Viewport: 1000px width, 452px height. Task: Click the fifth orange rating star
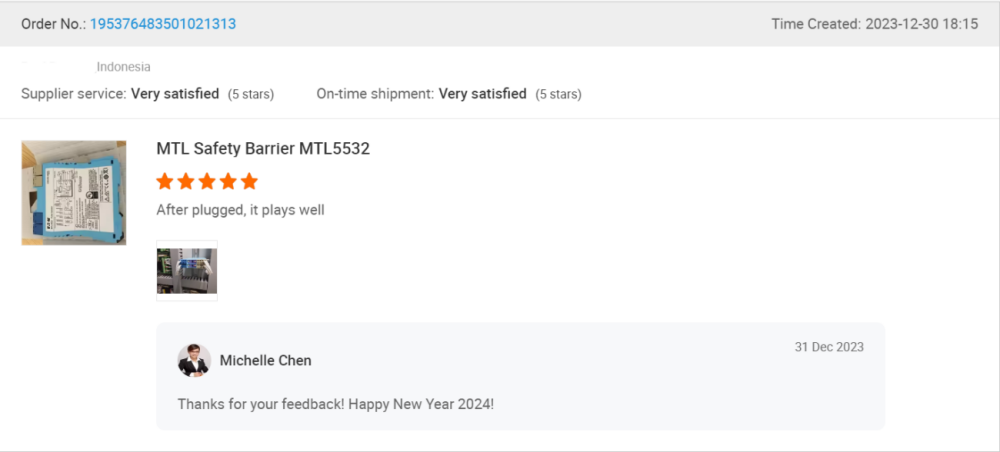[249, 182]
